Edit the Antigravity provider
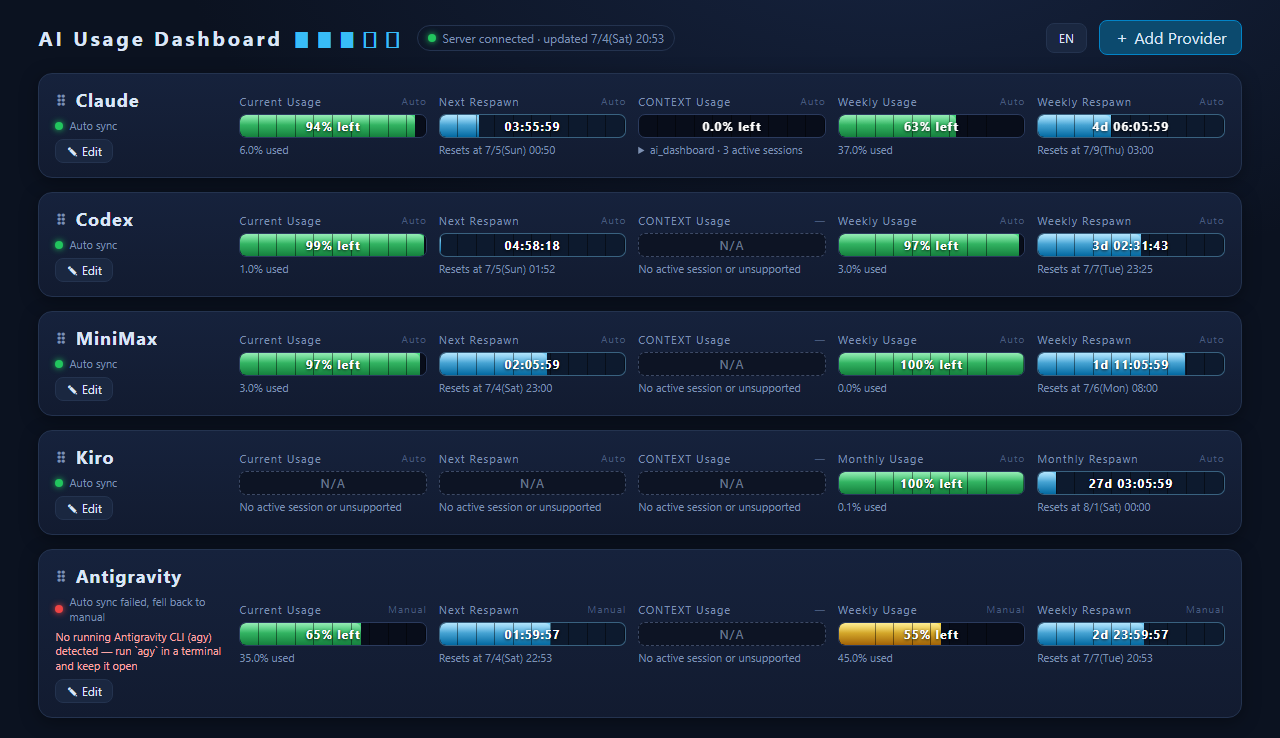Image resolution: width=1280 pixels, height=738 pixels. tap(84, 691)
